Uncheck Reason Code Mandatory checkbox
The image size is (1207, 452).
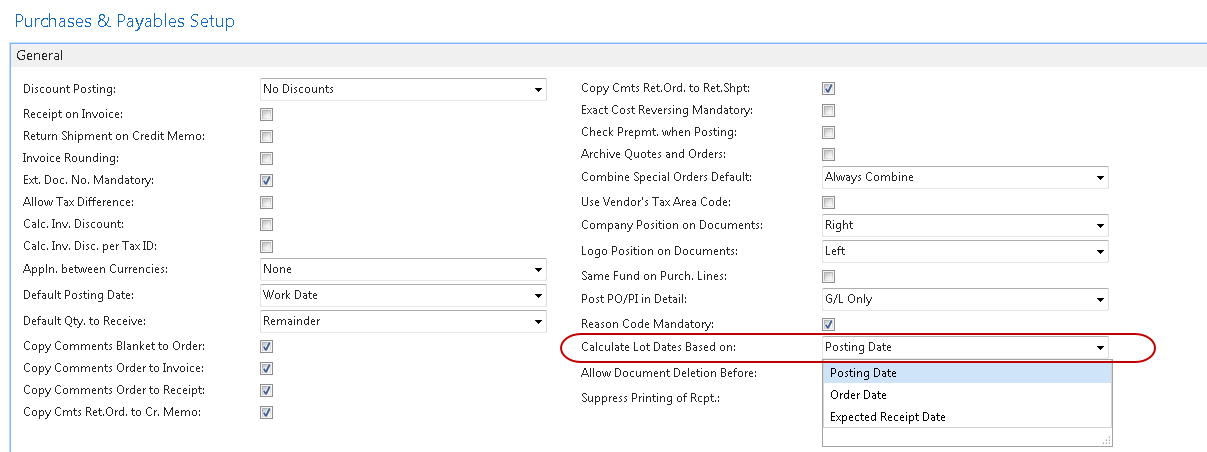pyautogui.click(x=828, y=324)
